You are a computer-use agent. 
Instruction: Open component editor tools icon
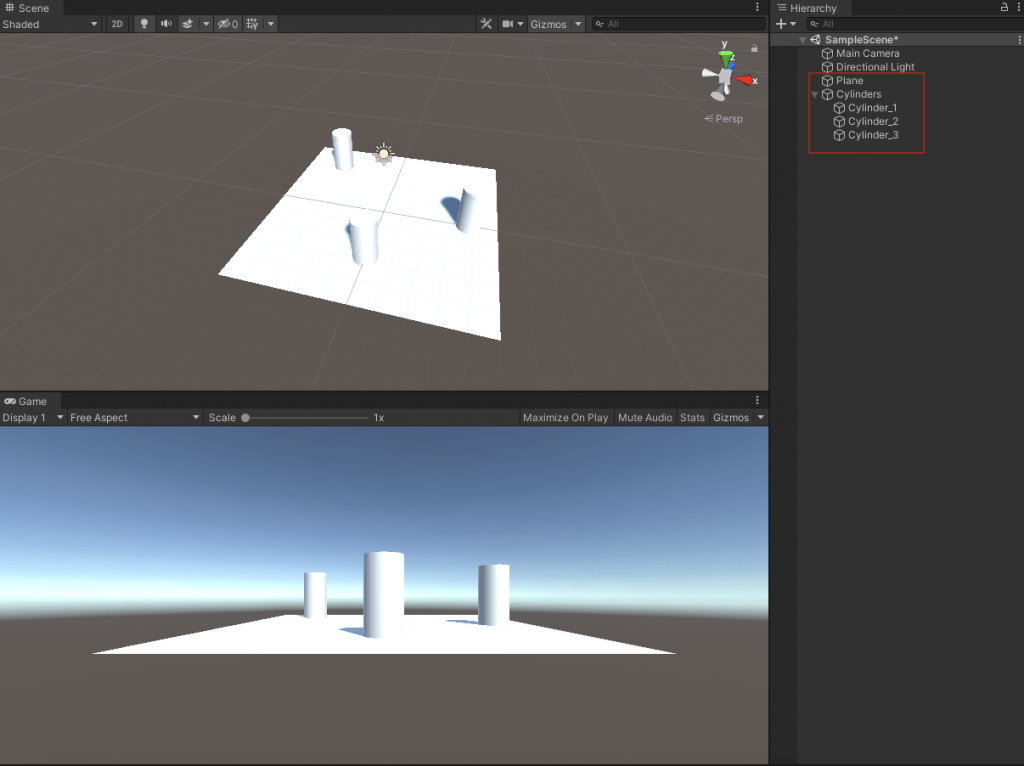click(486, 24)
